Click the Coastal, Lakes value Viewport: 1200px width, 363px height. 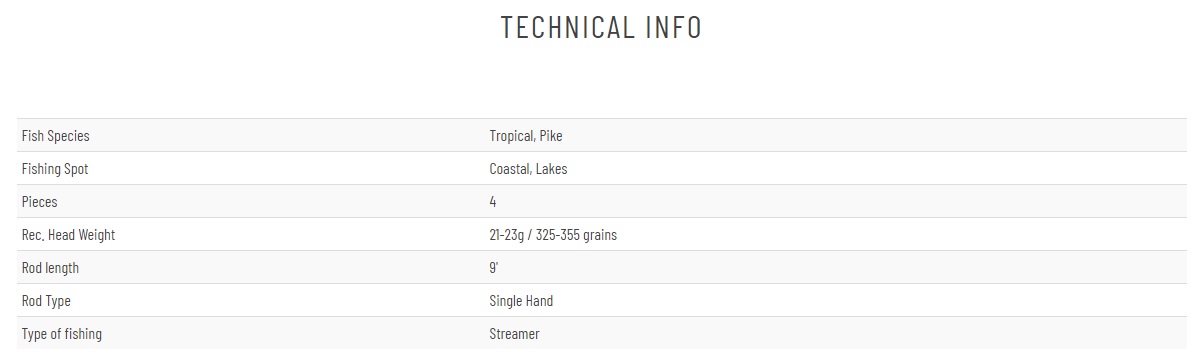tap(528, 169)
